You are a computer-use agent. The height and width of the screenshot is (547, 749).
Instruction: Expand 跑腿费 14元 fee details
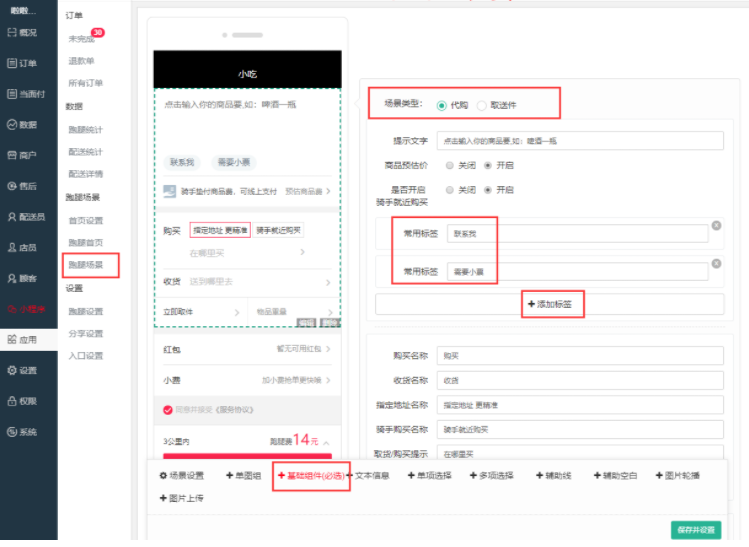(326, 443)
